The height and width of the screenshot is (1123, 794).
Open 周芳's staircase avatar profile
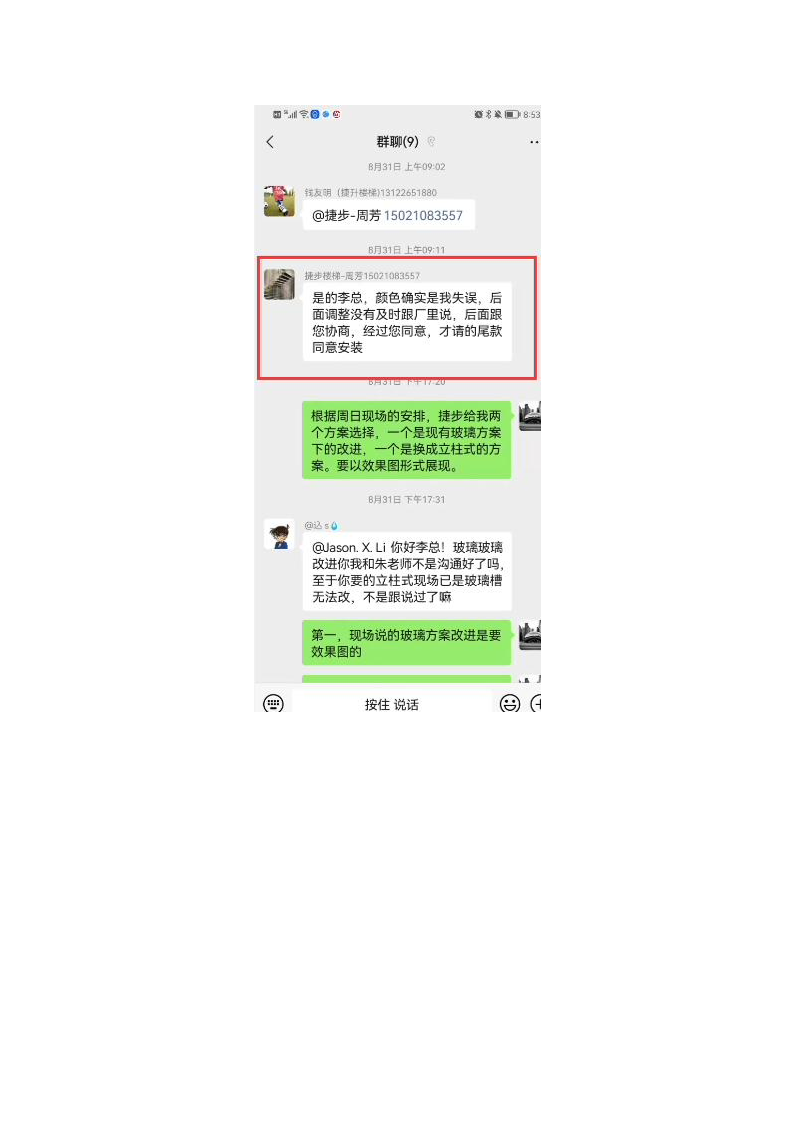click(279, 284)
